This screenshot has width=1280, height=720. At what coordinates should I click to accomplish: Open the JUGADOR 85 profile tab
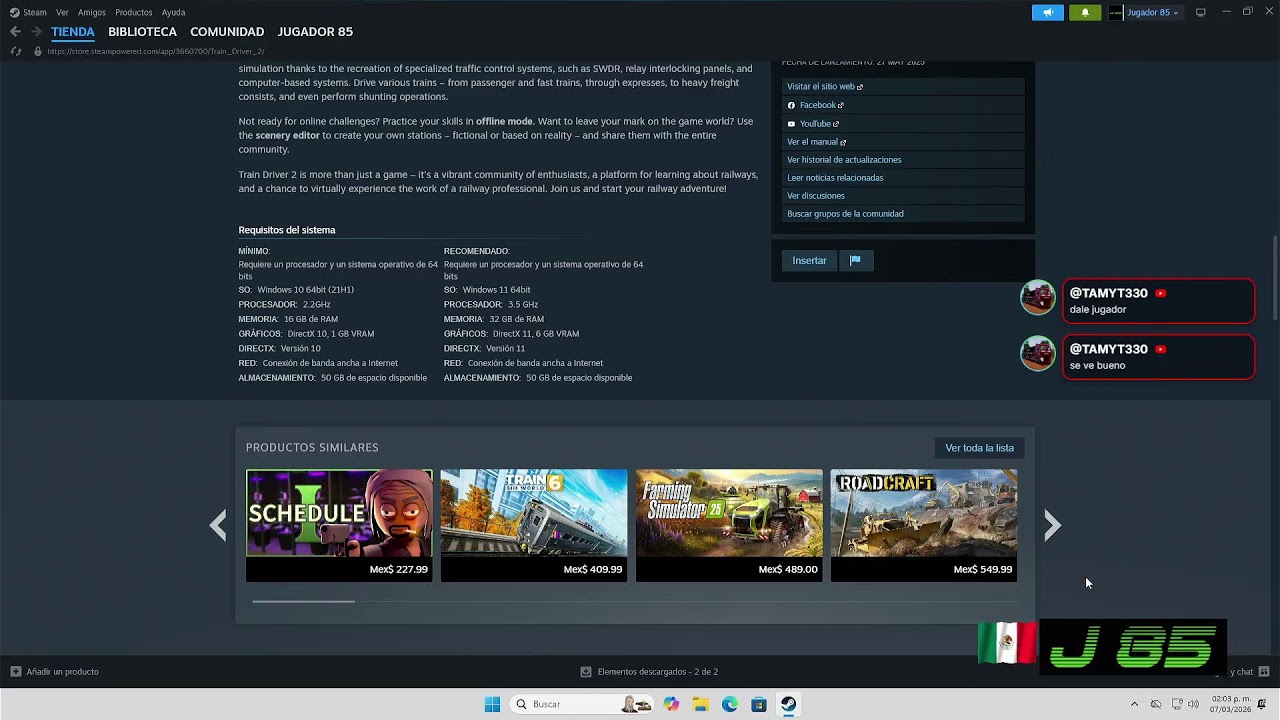pyautogui.click(x=315, y=32)
